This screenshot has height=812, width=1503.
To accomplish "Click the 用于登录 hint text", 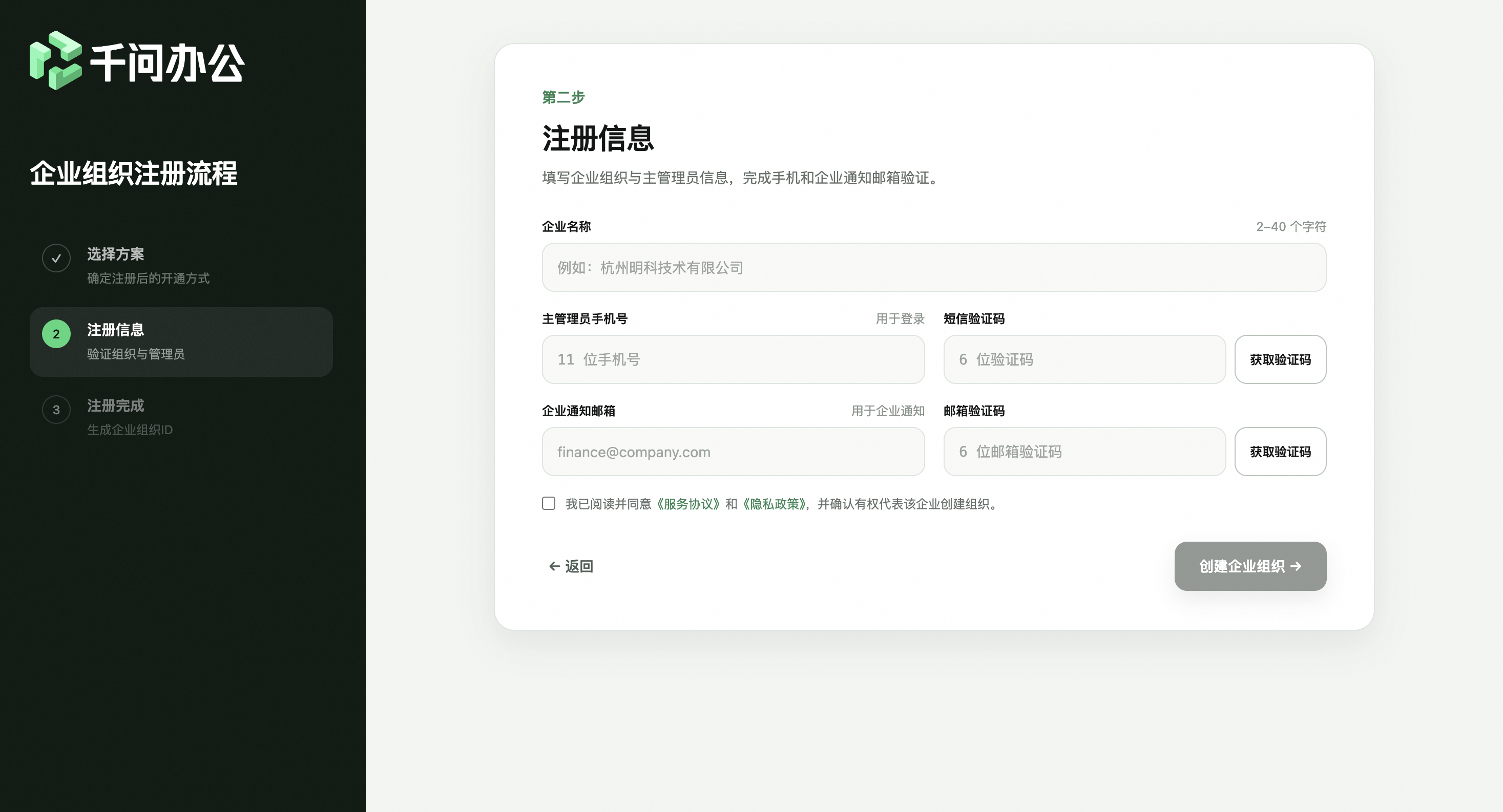I will [x=900, y=318].
